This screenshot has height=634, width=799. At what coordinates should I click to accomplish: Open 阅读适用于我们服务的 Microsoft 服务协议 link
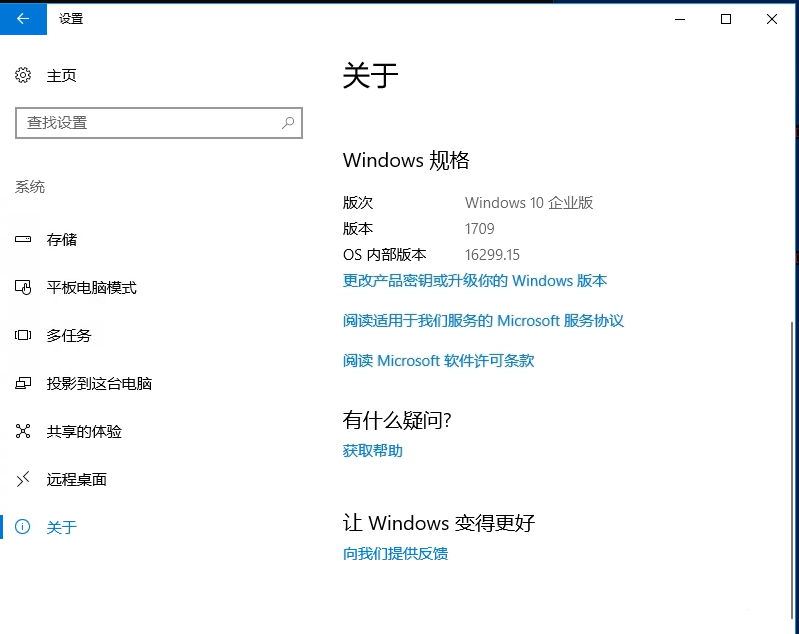(x=483, y=321)
